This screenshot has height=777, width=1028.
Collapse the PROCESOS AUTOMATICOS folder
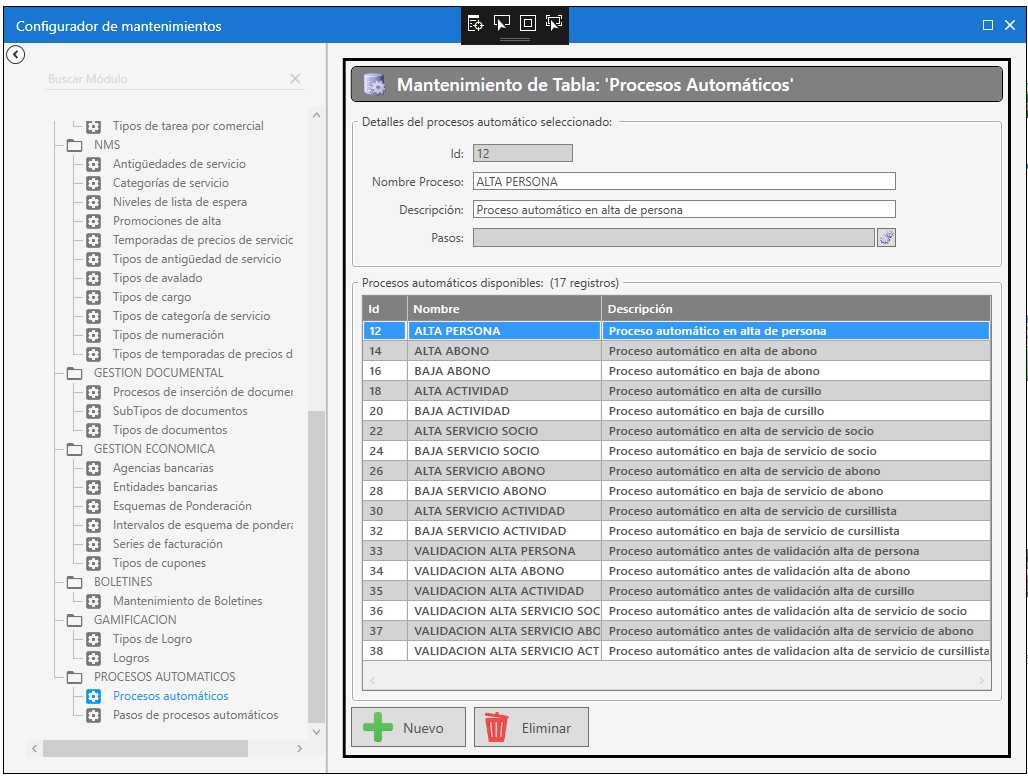pos(75,677)
